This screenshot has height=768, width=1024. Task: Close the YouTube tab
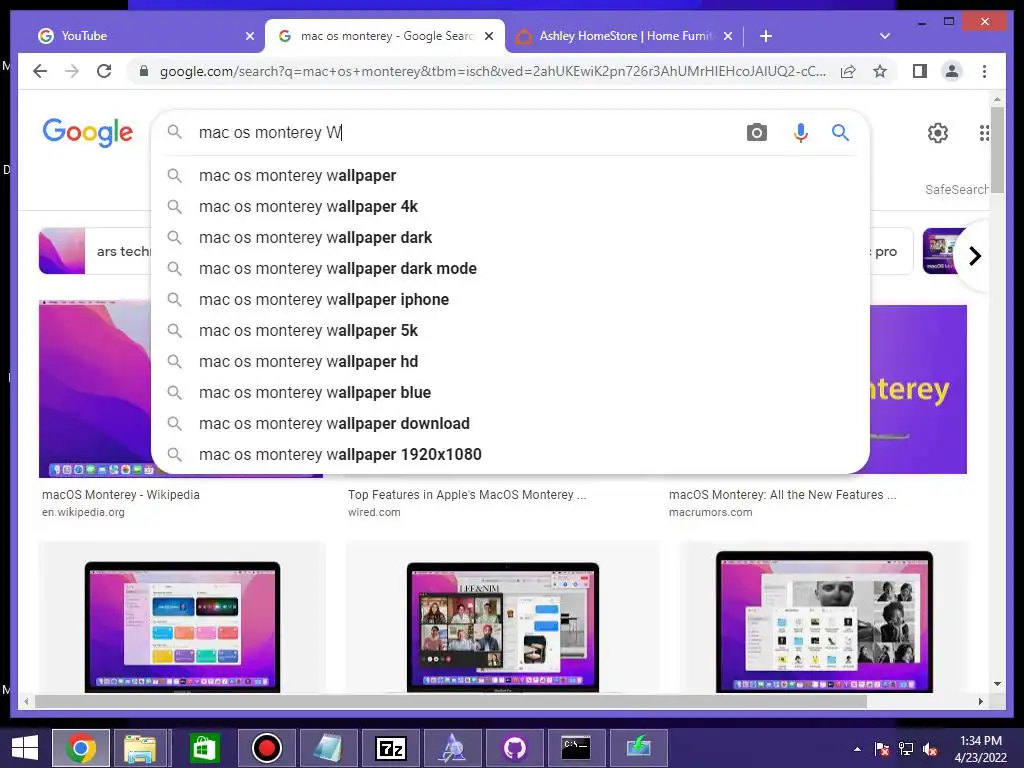coord(249,36)
